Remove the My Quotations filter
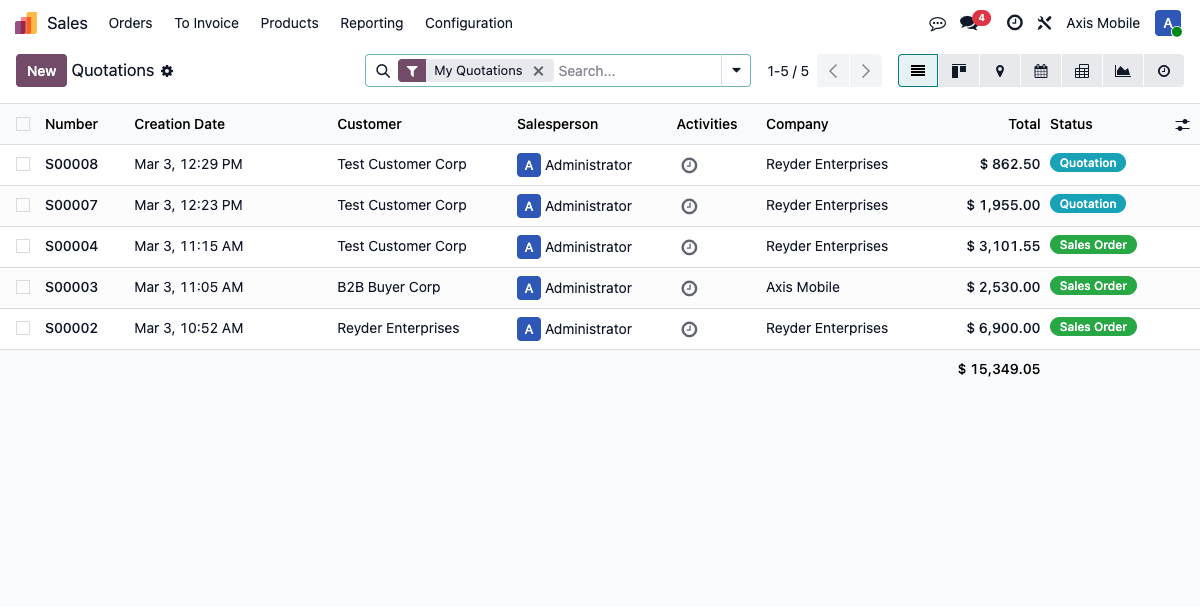Screen dimensions: 1200x607 (538, 71)
